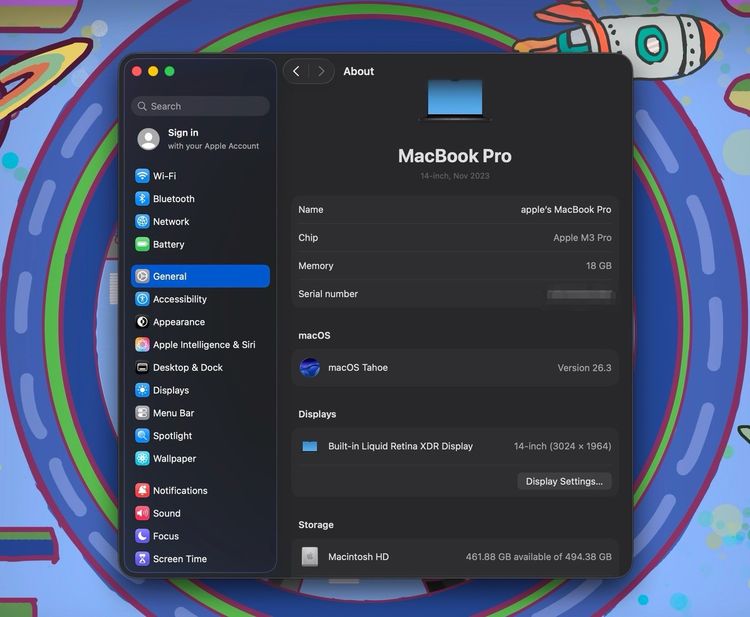The width and height of the screenshot is (750, 617).
Task: Click the "Serial number" label
Action: tap(328, 294)
